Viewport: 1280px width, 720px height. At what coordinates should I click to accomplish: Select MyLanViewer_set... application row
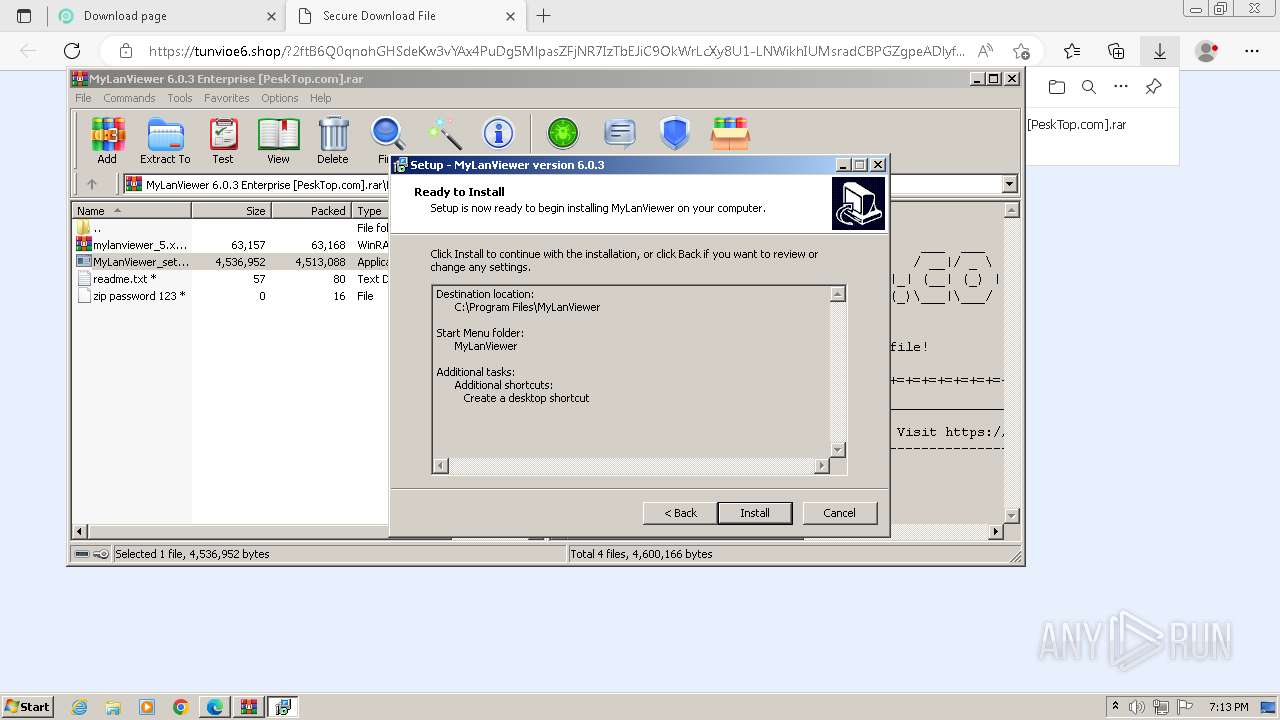click(231, 262)
